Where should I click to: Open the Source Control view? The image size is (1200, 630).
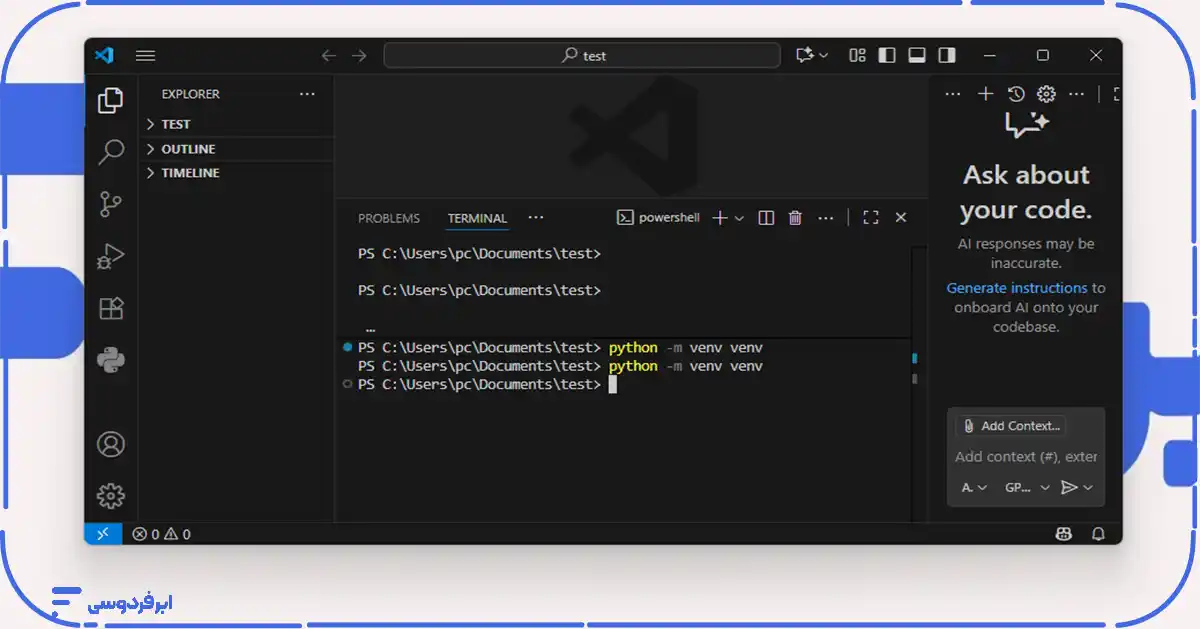point(111,204)
